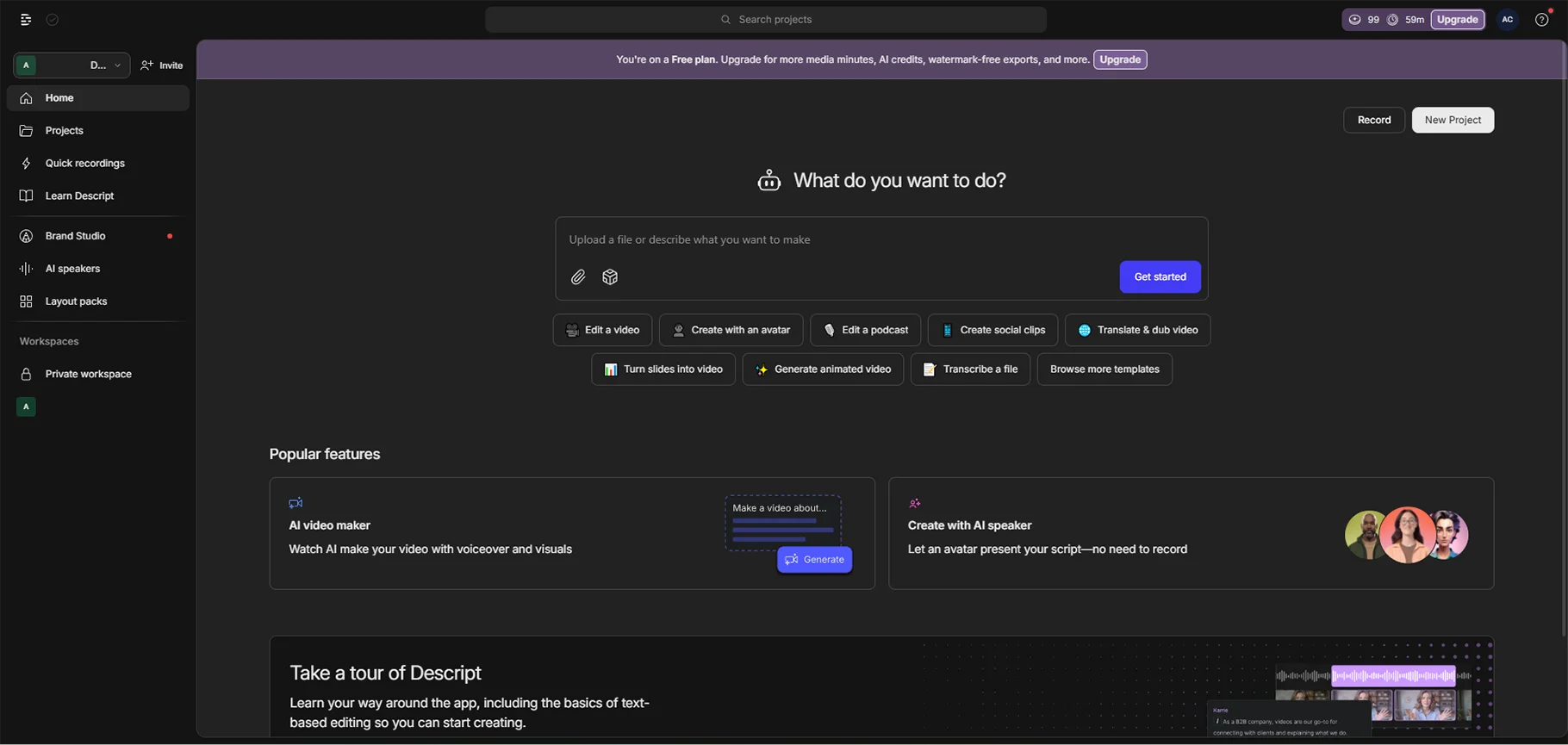Click the 59m media minutes indicator

pos(1406,20)
